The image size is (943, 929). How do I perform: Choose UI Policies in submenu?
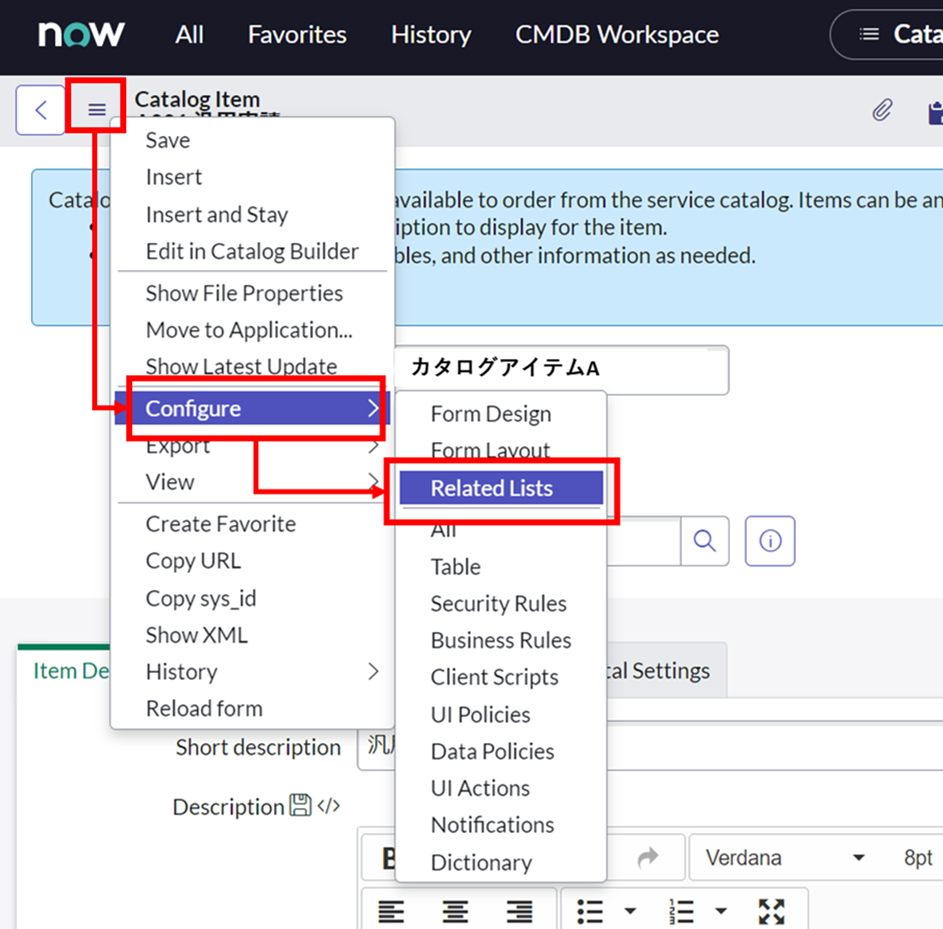tap(501, 714)
